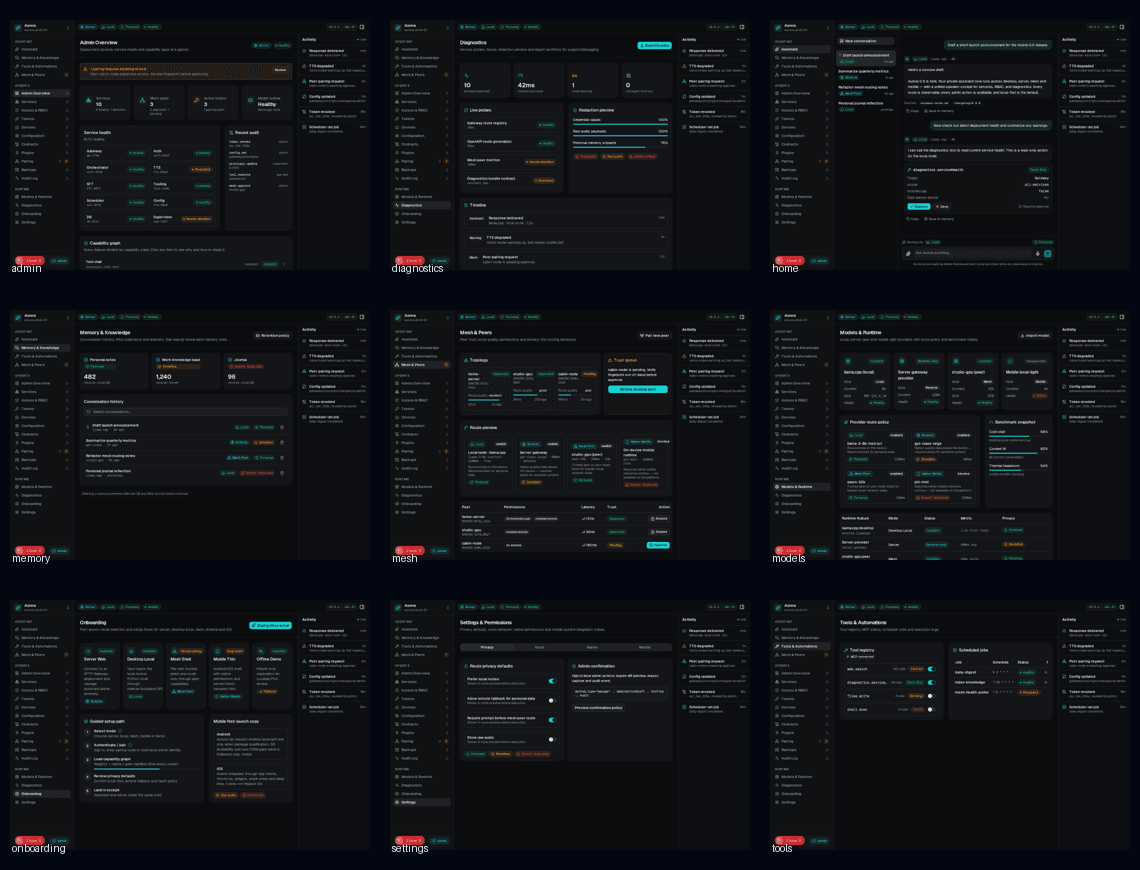Image resolution: width=1140 pixels, height=870 pixels.
Task: Click the Credential values redaction bar in diagnostics
Action: click(x=620, y=124)
